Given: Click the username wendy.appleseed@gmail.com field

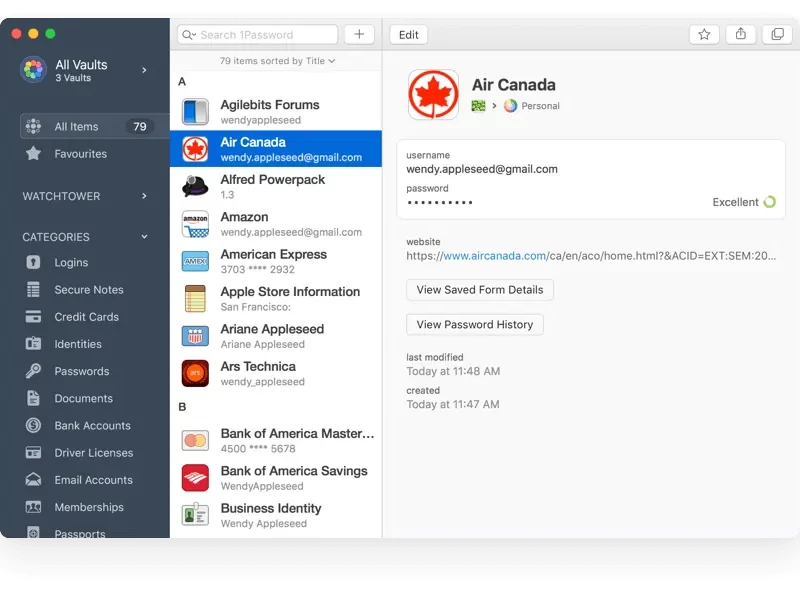Looking at the screenshot, I should [482, 169].
